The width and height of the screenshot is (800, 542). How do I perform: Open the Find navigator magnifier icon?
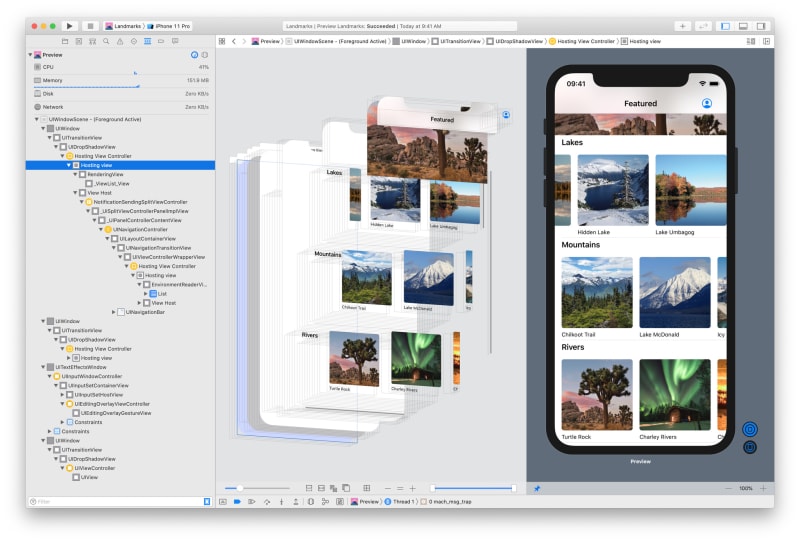[x=106, y=41]
